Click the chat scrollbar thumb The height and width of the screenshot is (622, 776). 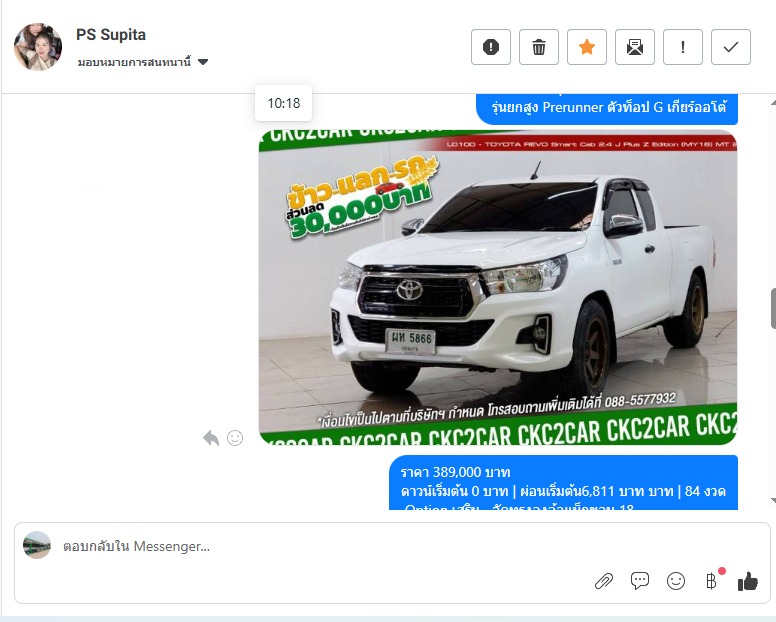pos(773,308)
